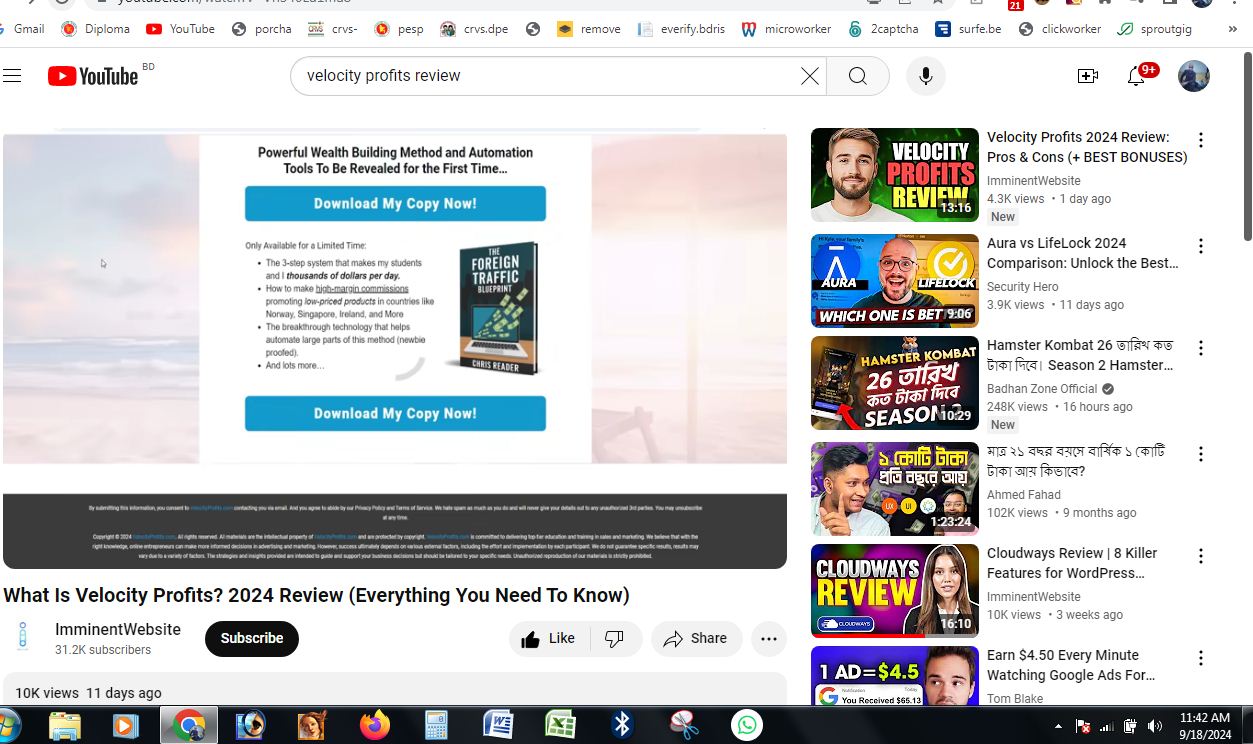Clear the search box text
Image resolution: width=1253 pixels, height=744 pixels.
coord(810,76)
